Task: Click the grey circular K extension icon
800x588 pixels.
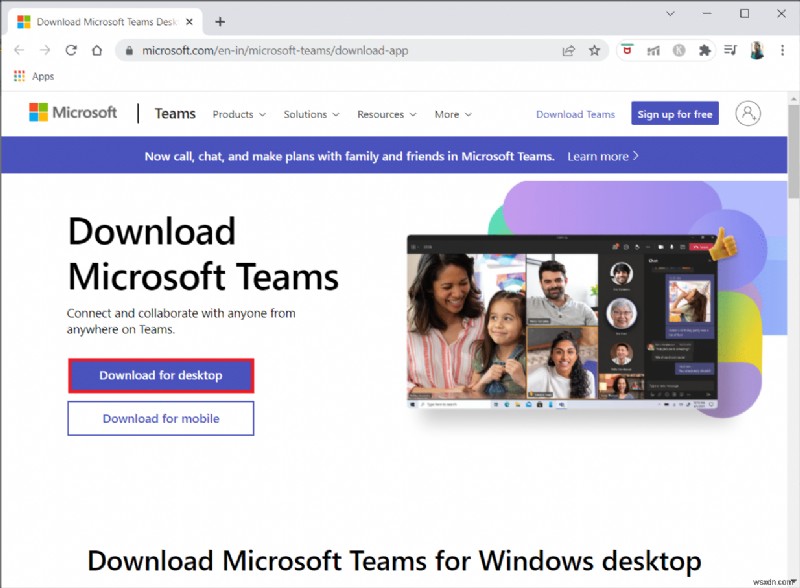Action: (679, 51)
